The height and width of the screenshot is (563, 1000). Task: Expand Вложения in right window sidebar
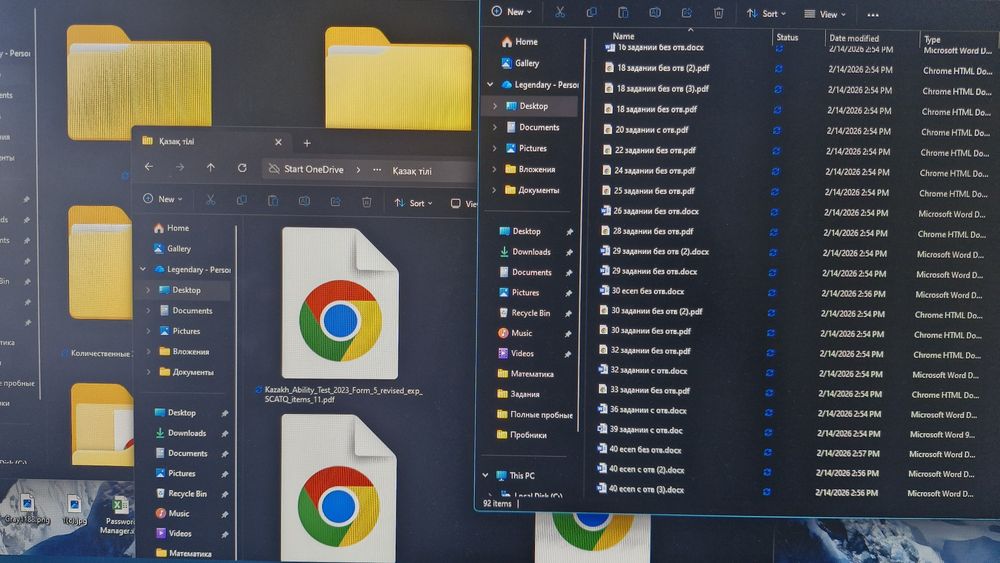(x=494, y=170)
